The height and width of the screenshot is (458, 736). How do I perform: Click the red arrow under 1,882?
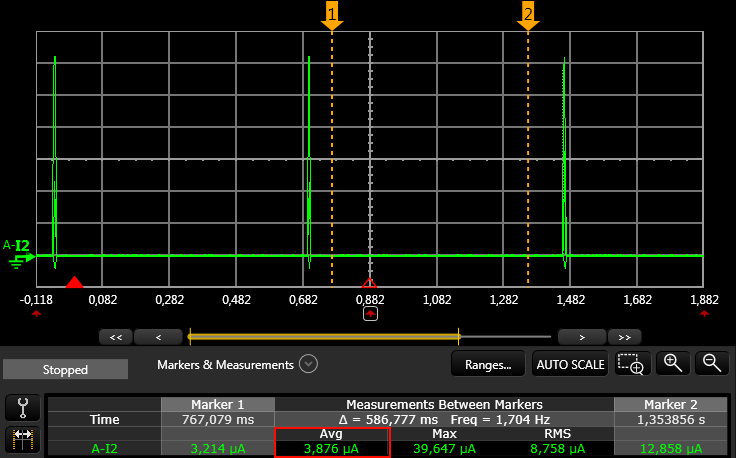tap(704, 313)
